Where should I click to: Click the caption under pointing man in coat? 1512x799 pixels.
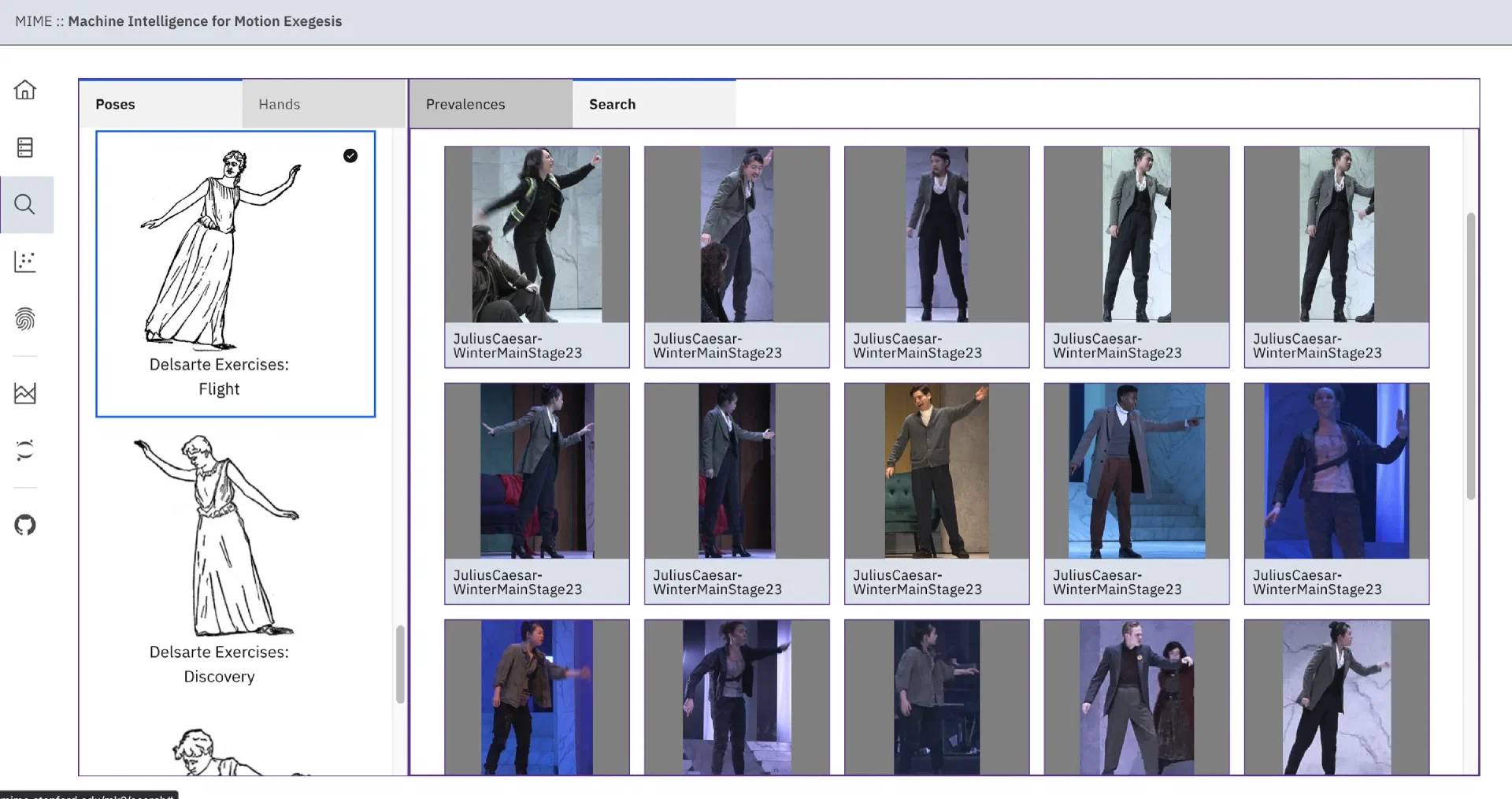click(1117, 582)
